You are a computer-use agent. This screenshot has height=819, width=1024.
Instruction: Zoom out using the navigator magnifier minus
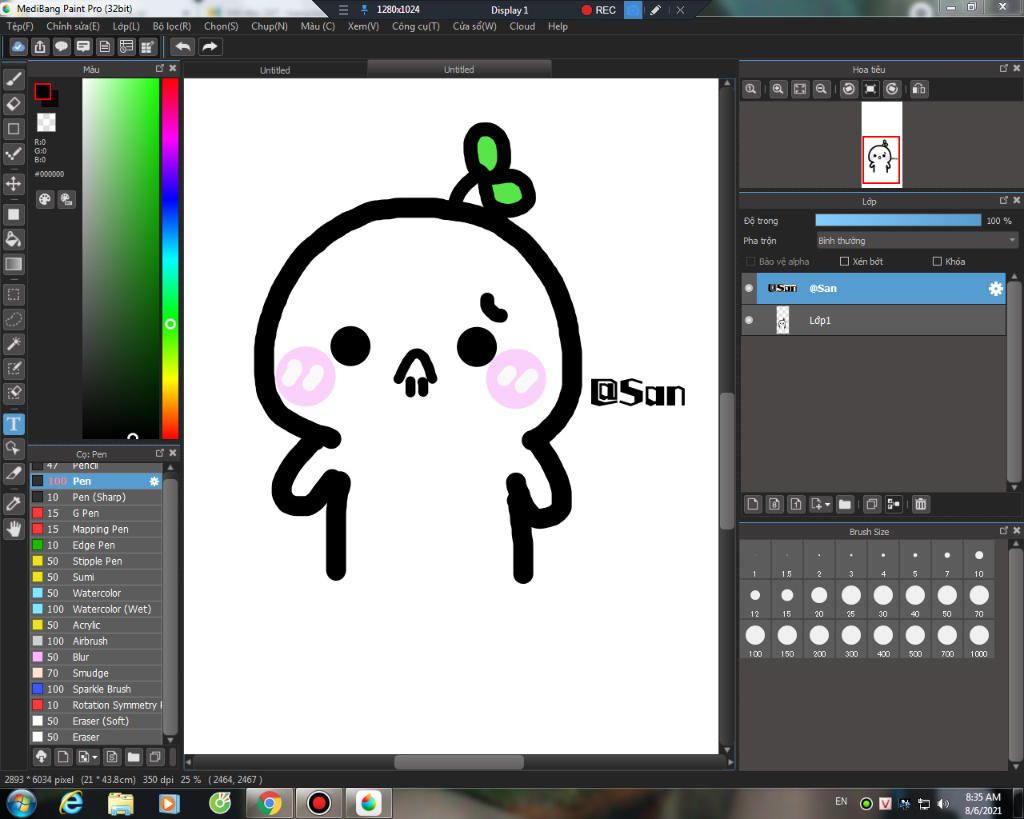822,89
